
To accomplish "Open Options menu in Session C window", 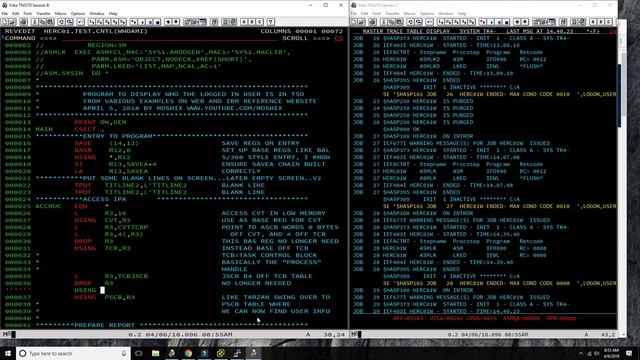I will click(x=427, y=13).
